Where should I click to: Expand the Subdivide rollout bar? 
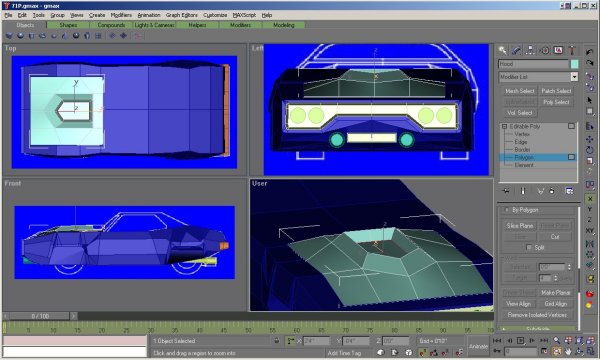click(538, 329)
